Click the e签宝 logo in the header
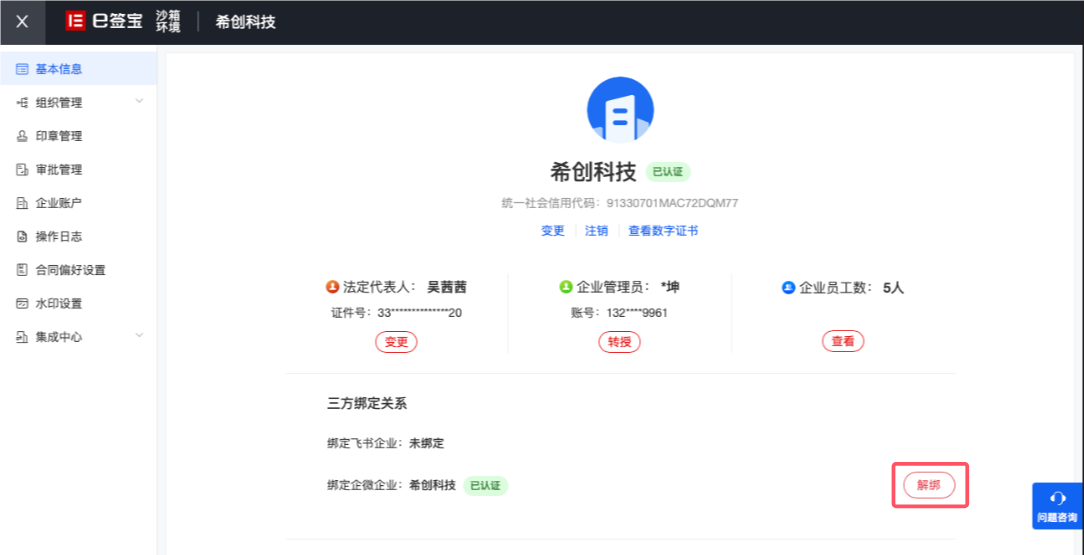The width and height of the screenshot is (1084, 555). click(104, 21)
